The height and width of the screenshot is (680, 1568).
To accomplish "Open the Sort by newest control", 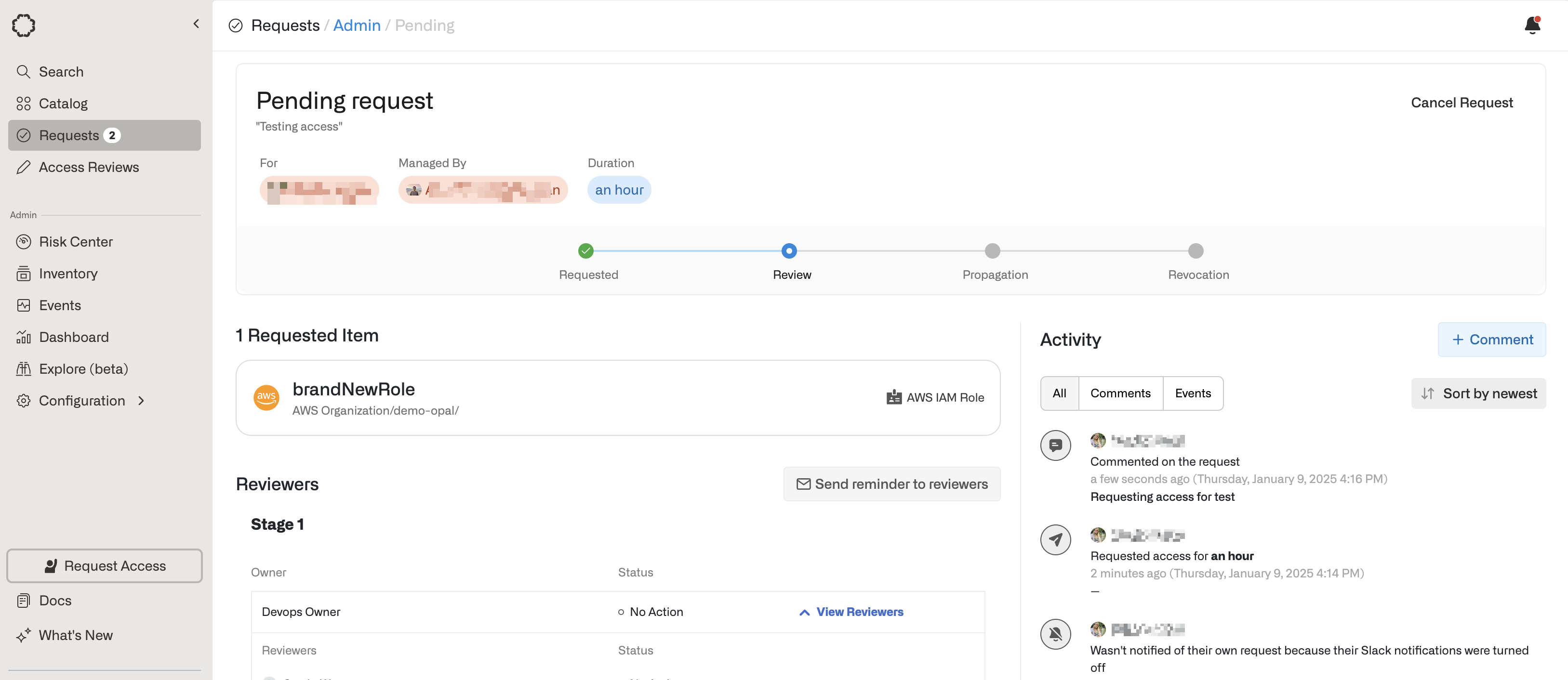I will [1478, 393].
